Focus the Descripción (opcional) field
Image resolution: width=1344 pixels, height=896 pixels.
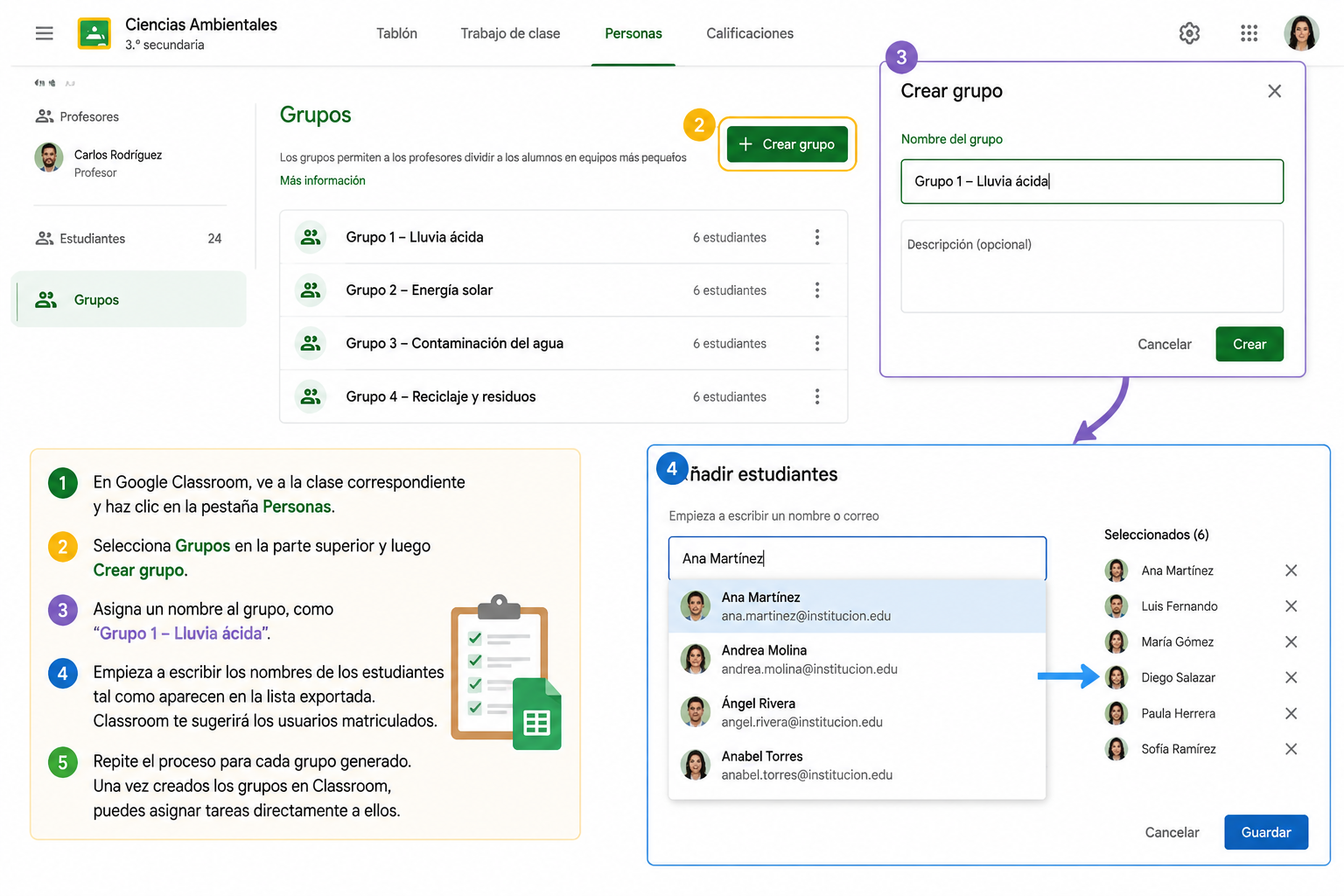[x=1092, y=266]
